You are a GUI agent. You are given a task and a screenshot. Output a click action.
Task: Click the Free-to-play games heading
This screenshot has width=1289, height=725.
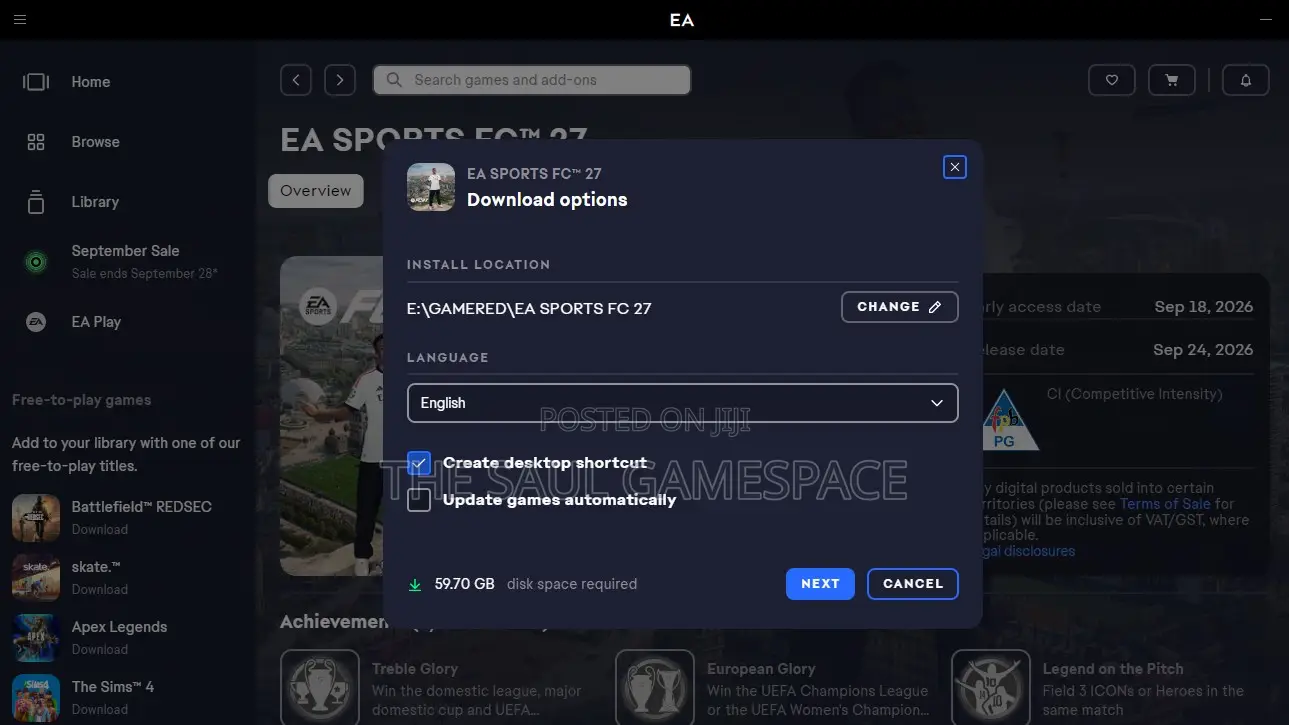click(x=82, y=400)
